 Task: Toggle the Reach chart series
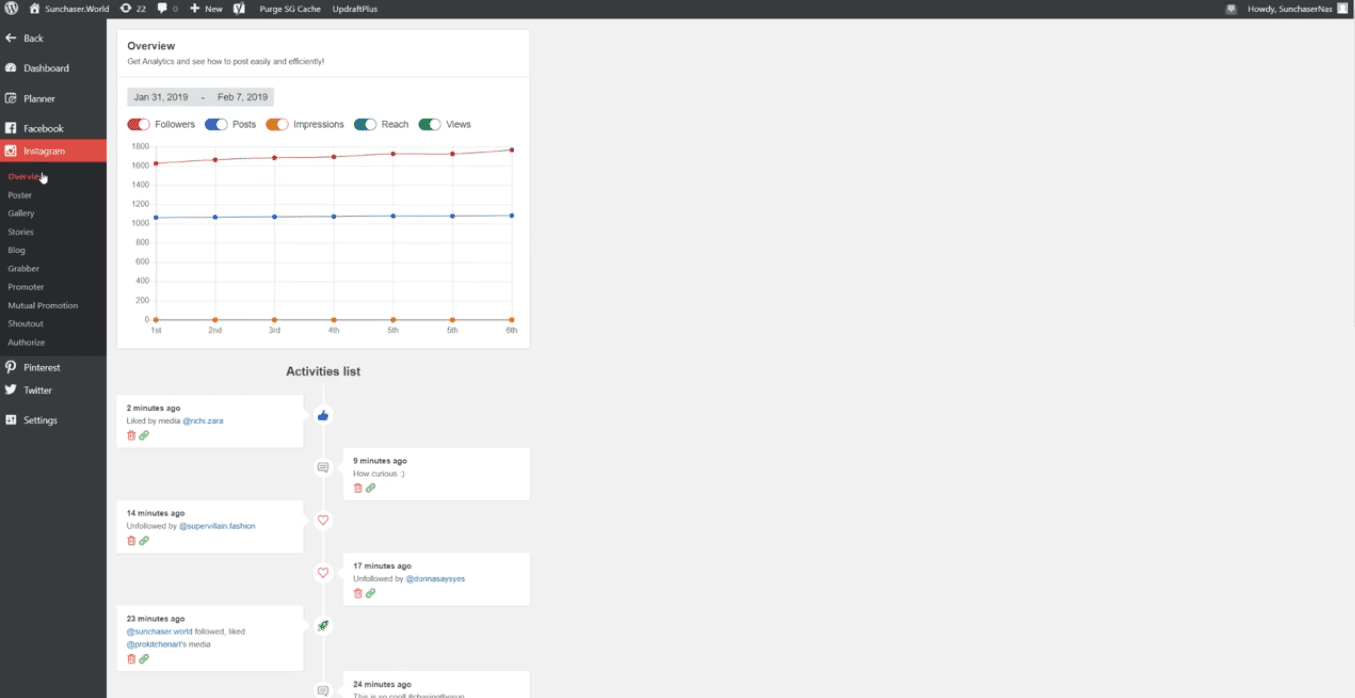click(x=365, y=125)
